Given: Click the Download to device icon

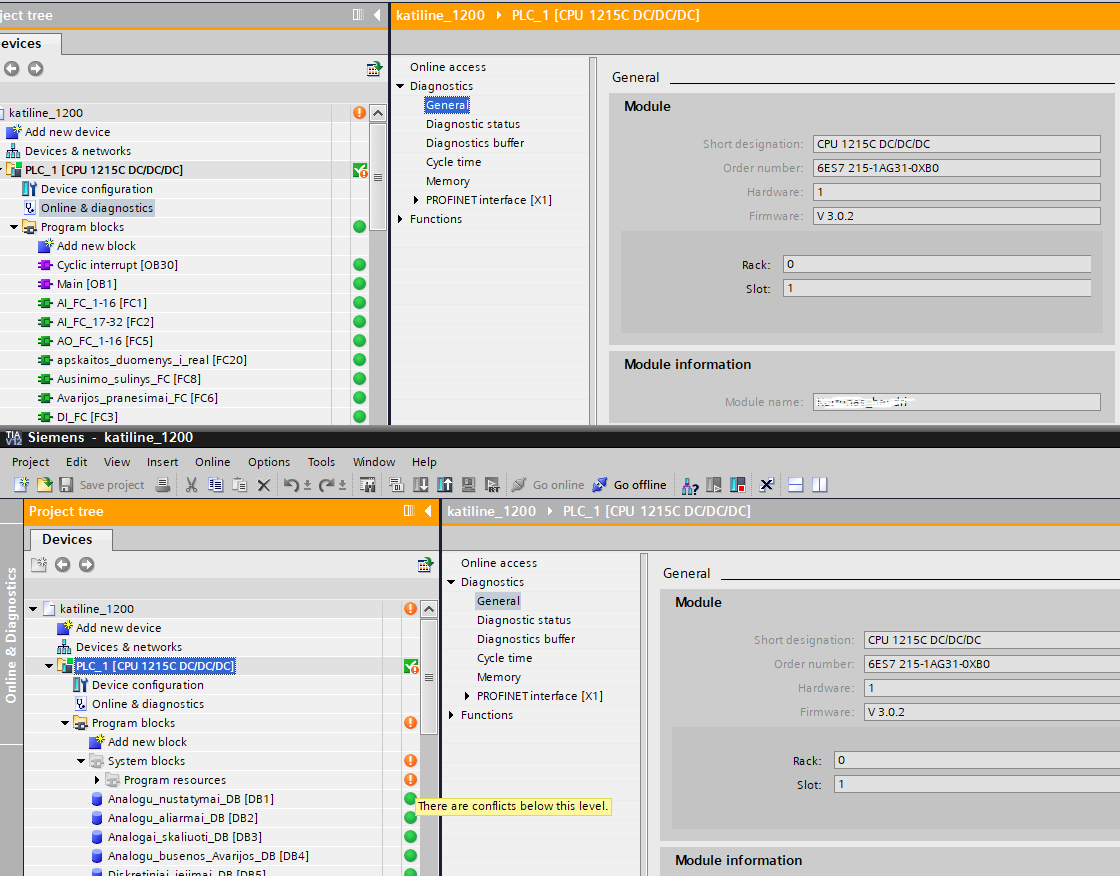Looking at the screenshot, I should tap(420, 485).
